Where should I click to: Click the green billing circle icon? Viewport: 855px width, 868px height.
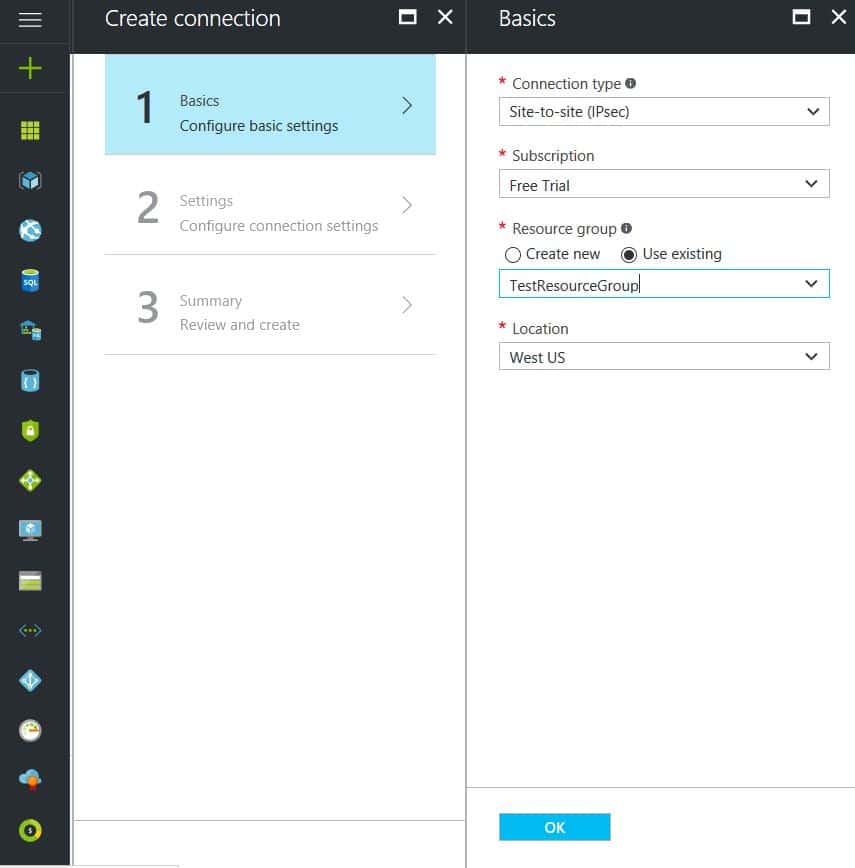click(30, 830)
